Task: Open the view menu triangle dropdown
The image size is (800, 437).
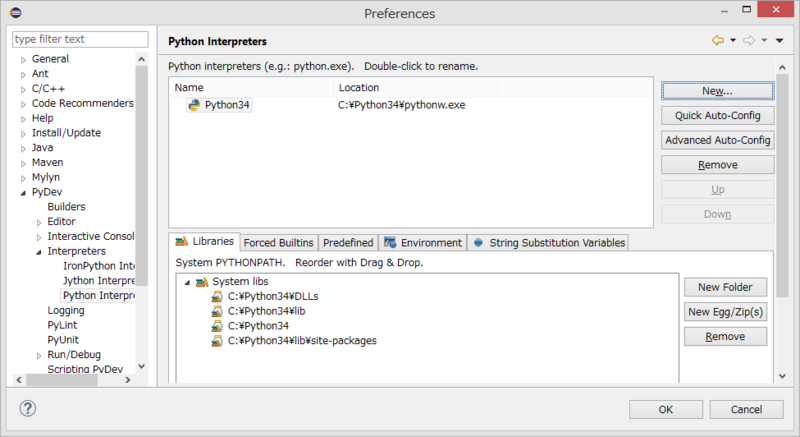Action: 780,40
